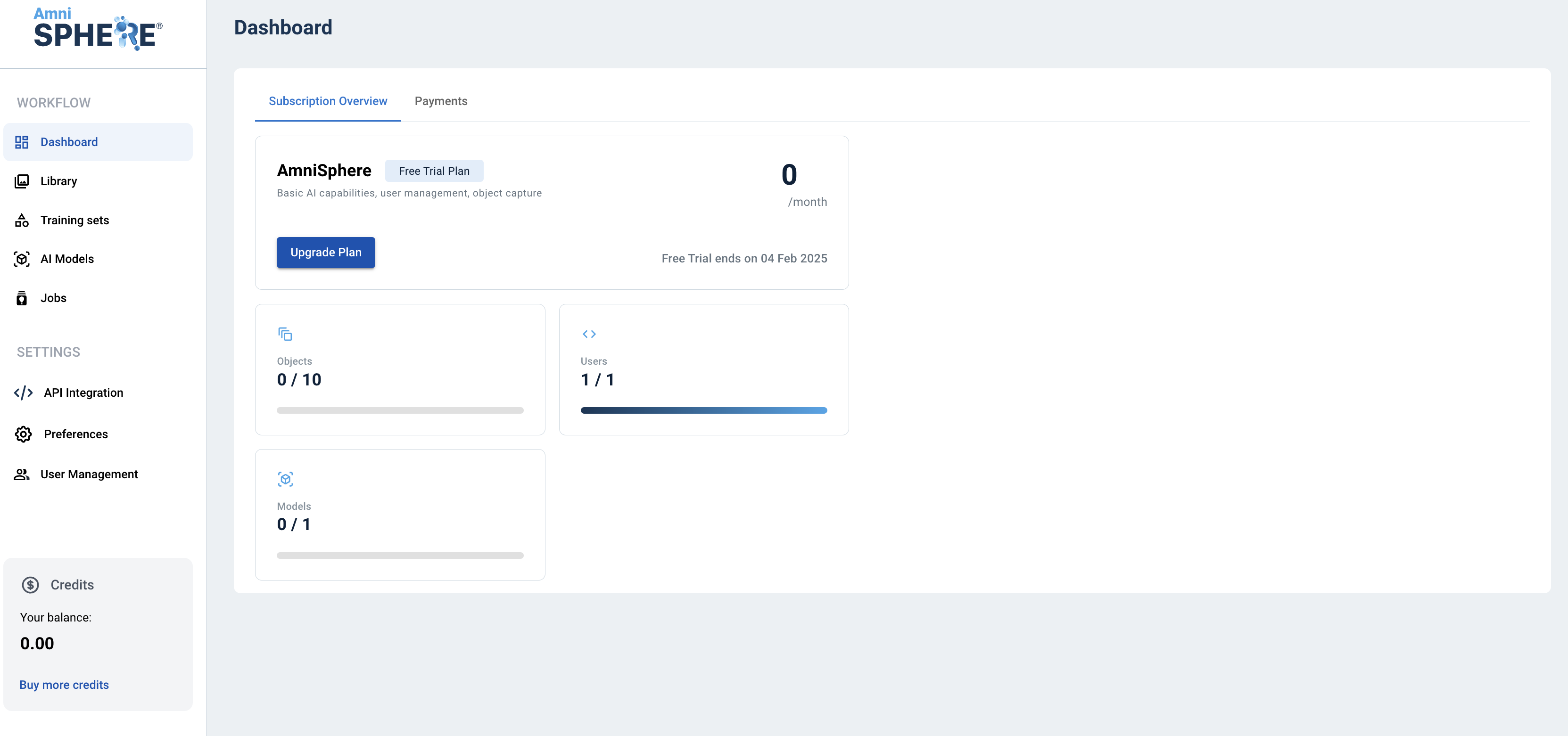Click the Dashboard page heading

283,27
